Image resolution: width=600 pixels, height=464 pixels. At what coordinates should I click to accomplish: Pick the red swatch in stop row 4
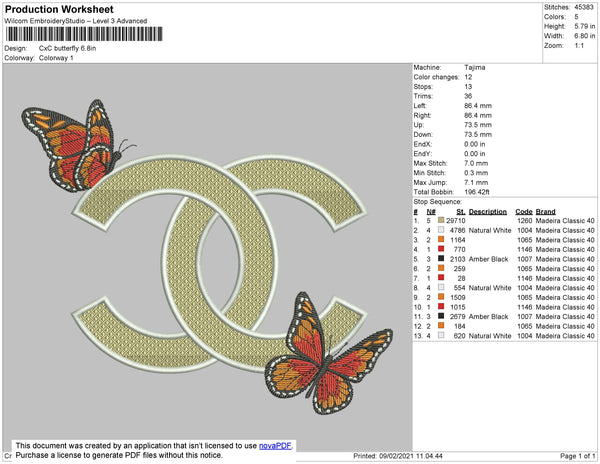[x=441, y=249]
